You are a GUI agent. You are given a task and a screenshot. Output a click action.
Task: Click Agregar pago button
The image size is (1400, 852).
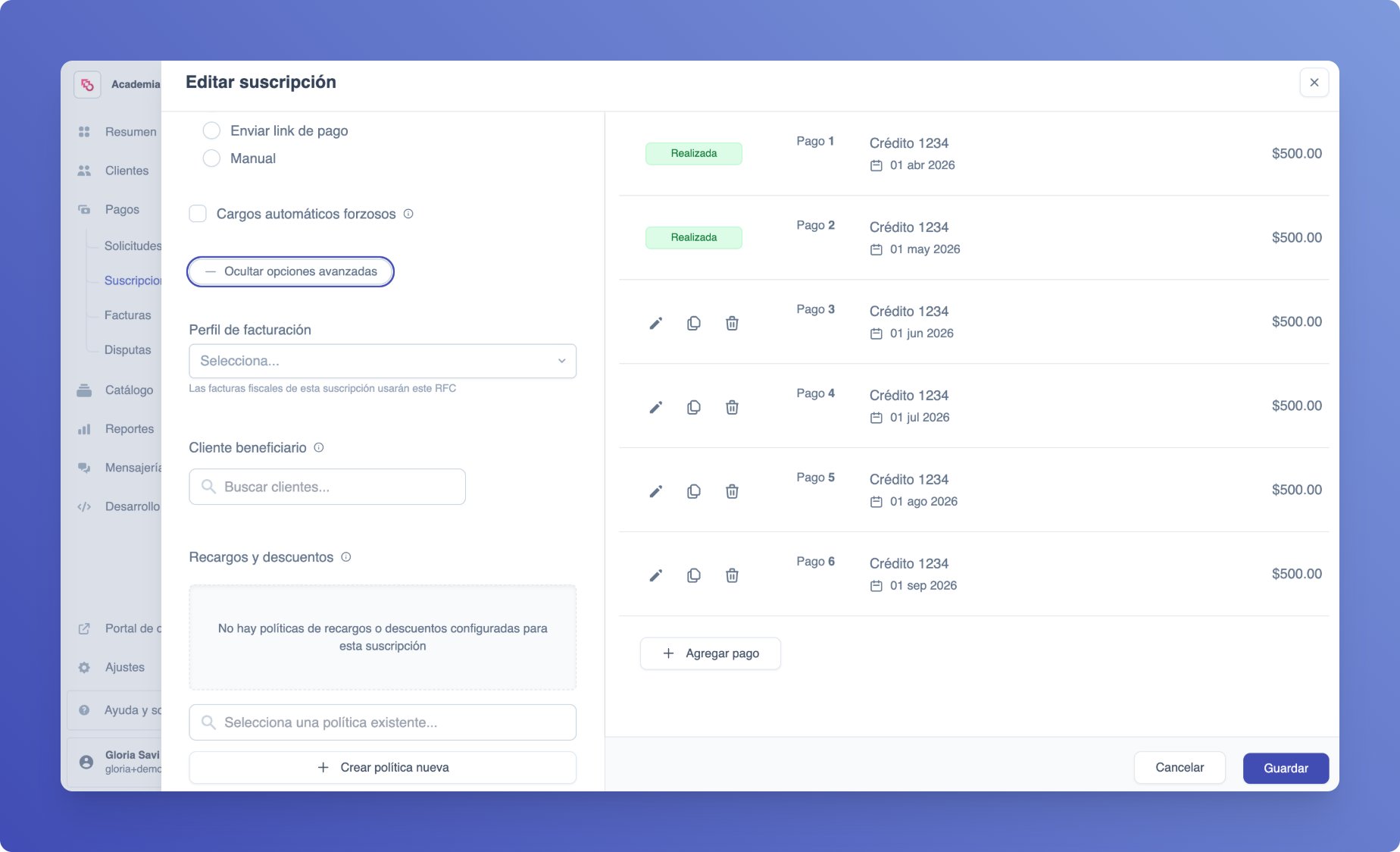[711, 653]
